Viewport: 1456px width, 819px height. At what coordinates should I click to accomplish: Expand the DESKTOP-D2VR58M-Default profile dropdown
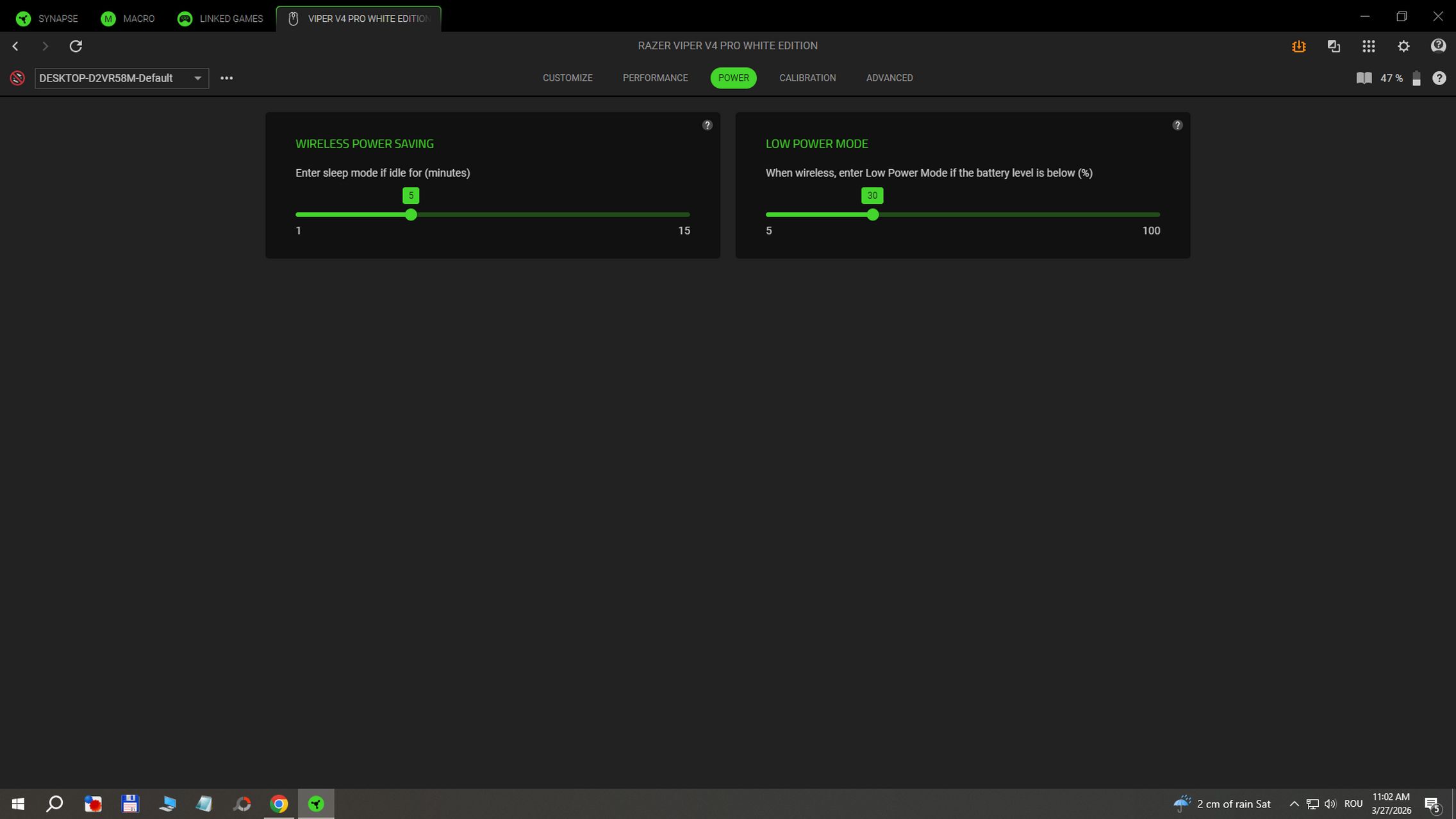click(x=122, y=78)
